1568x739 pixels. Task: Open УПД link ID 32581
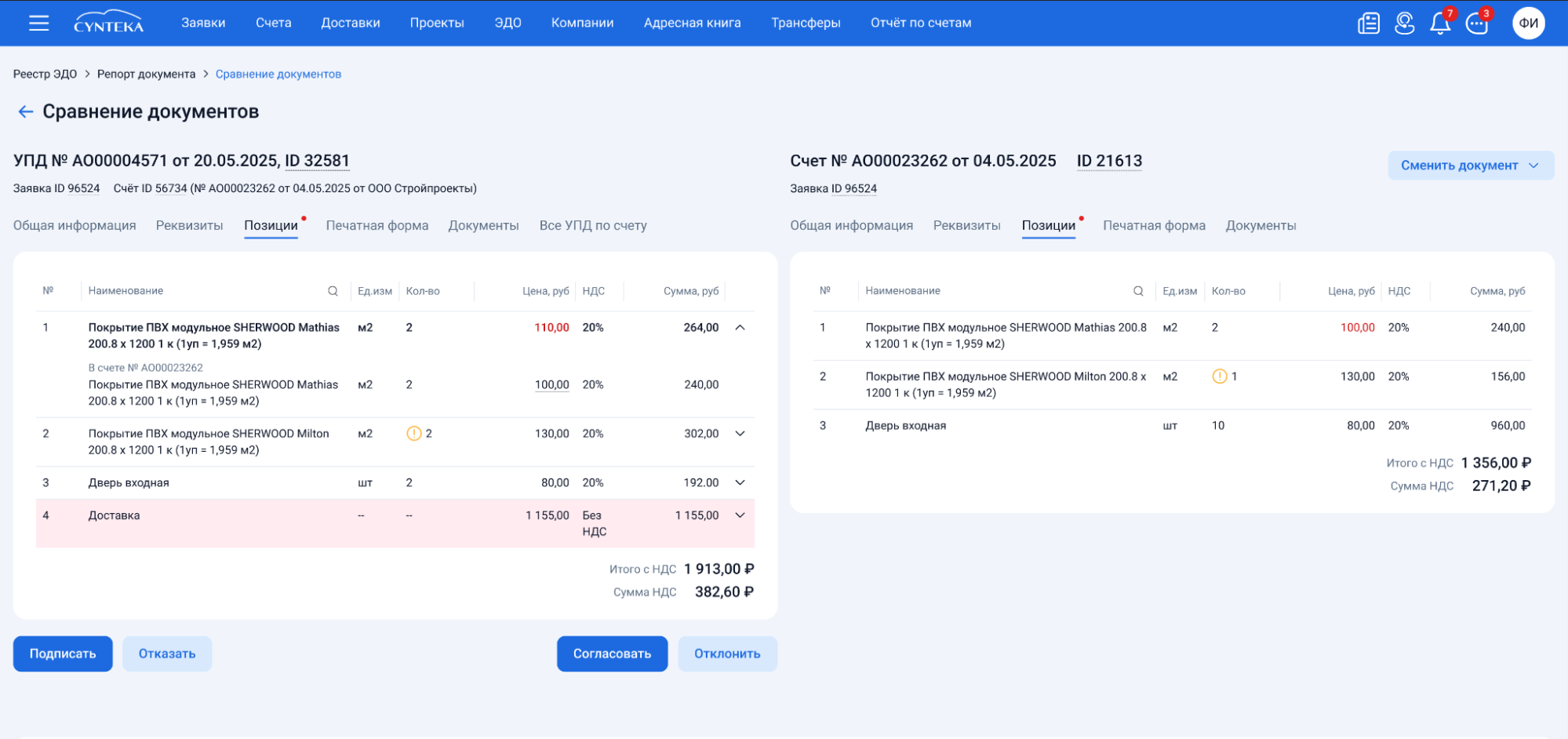click(x=317, y=161)
